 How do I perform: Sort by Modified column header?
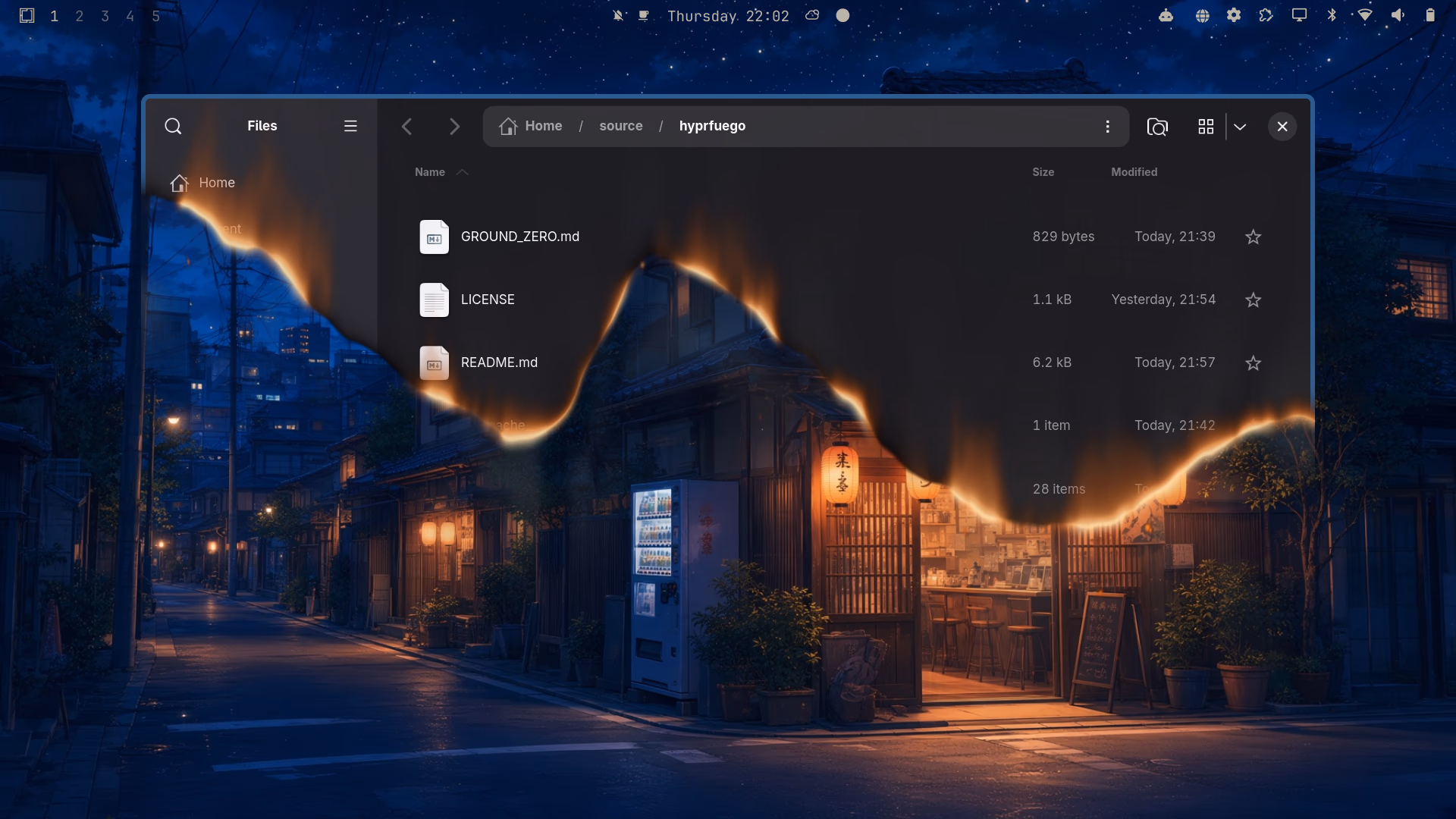point(1134,172)
